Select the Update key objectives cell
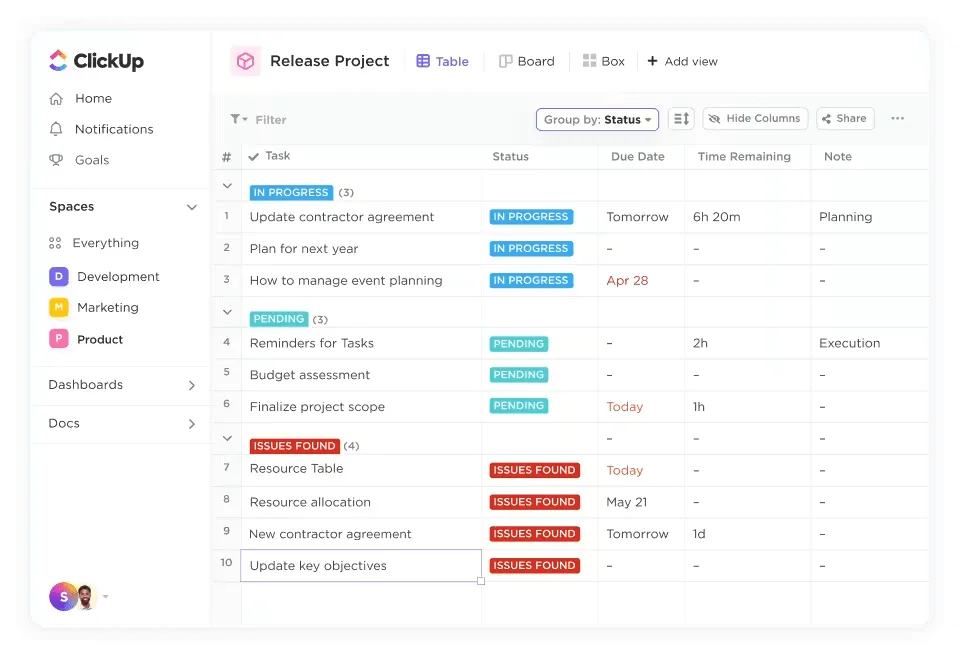The width and height of the screenshot is (960, 658). coord(361,566)
